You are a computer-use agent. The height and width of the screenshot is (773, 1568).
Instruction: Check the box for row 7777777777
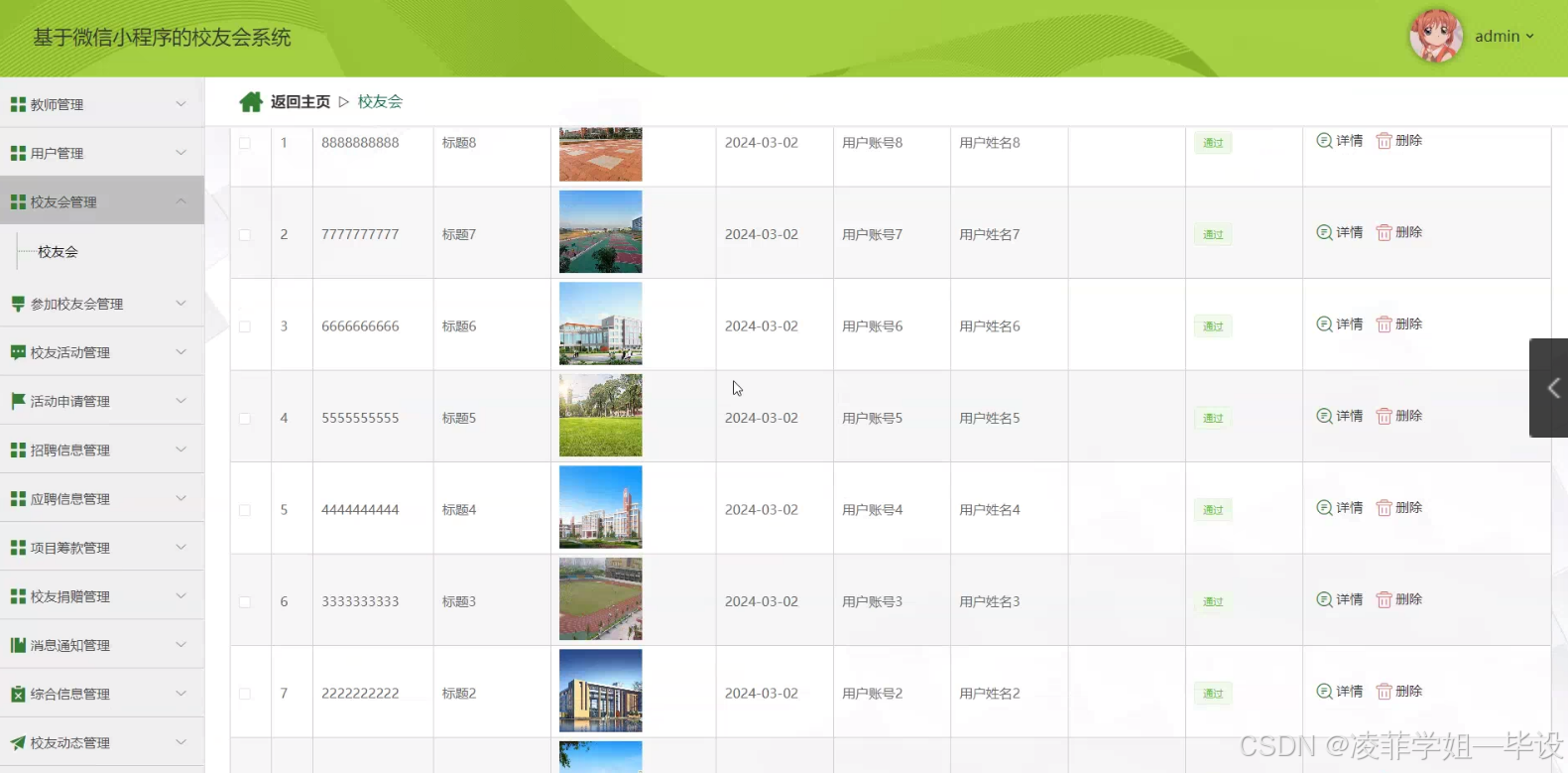coord(245,235)
